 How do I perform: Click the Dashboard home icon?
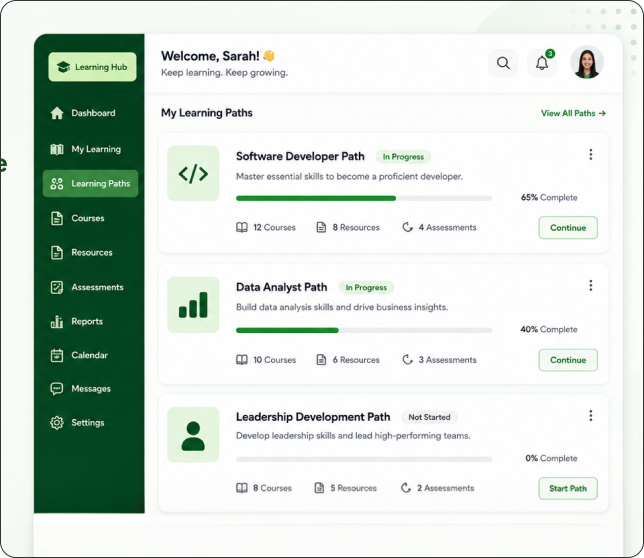coord(57,113)
